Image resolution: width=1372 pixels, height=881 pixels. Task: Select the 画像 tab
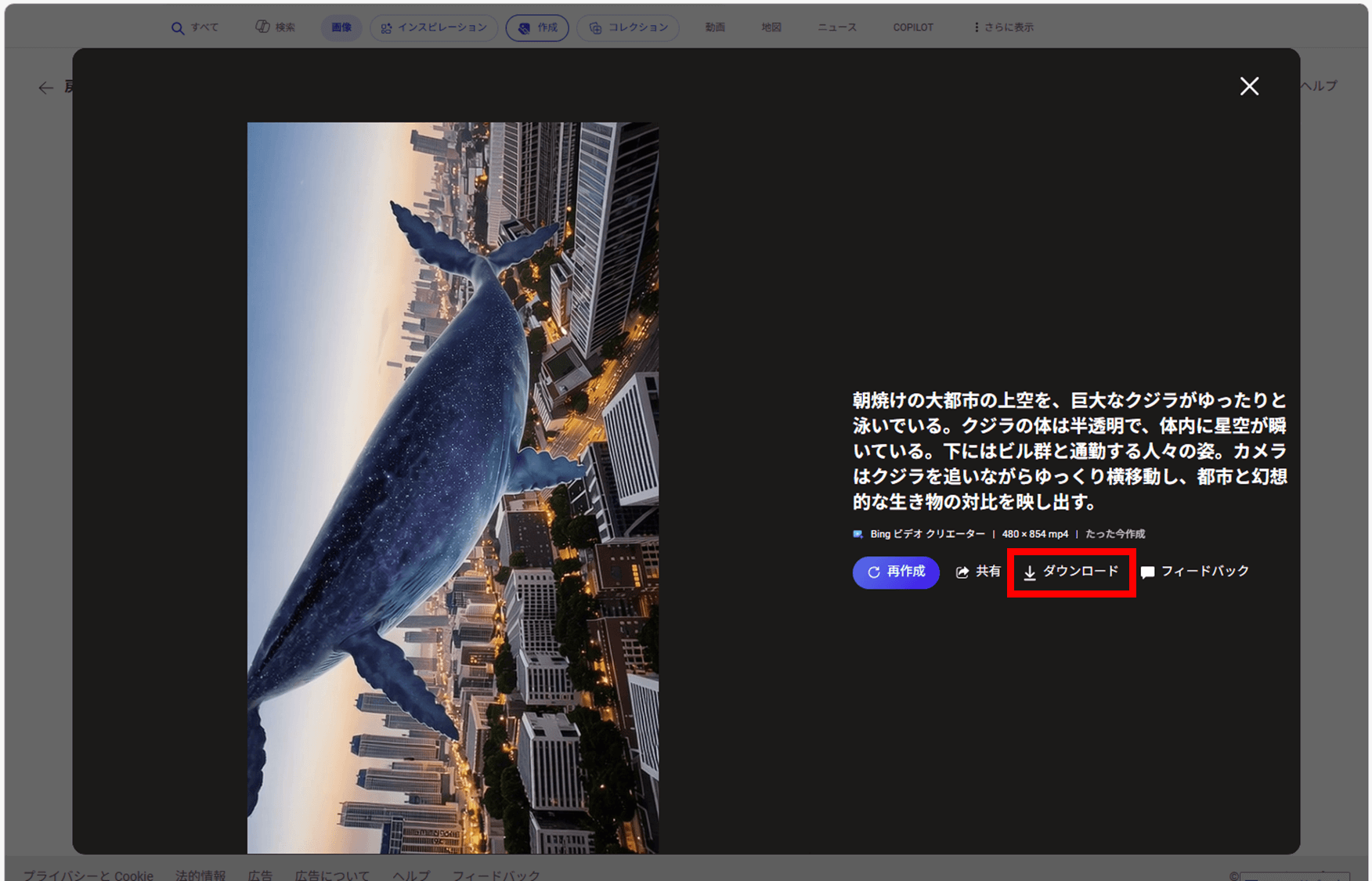click(x=341, y=27)
